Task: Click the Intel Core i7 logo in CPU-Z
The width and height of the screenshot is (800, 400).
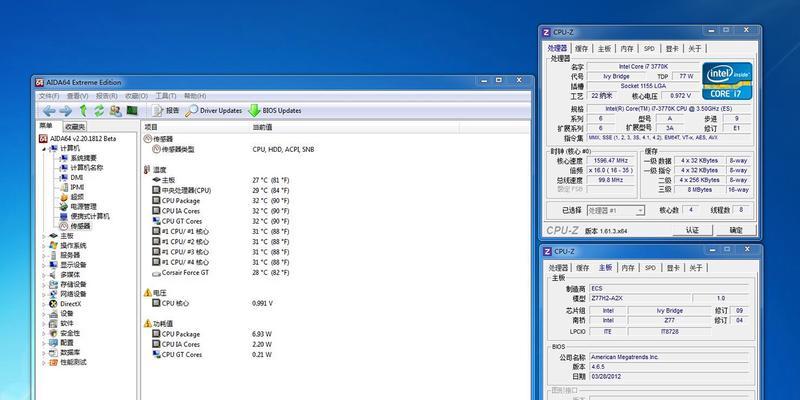Action: click(x=727, y=81)
